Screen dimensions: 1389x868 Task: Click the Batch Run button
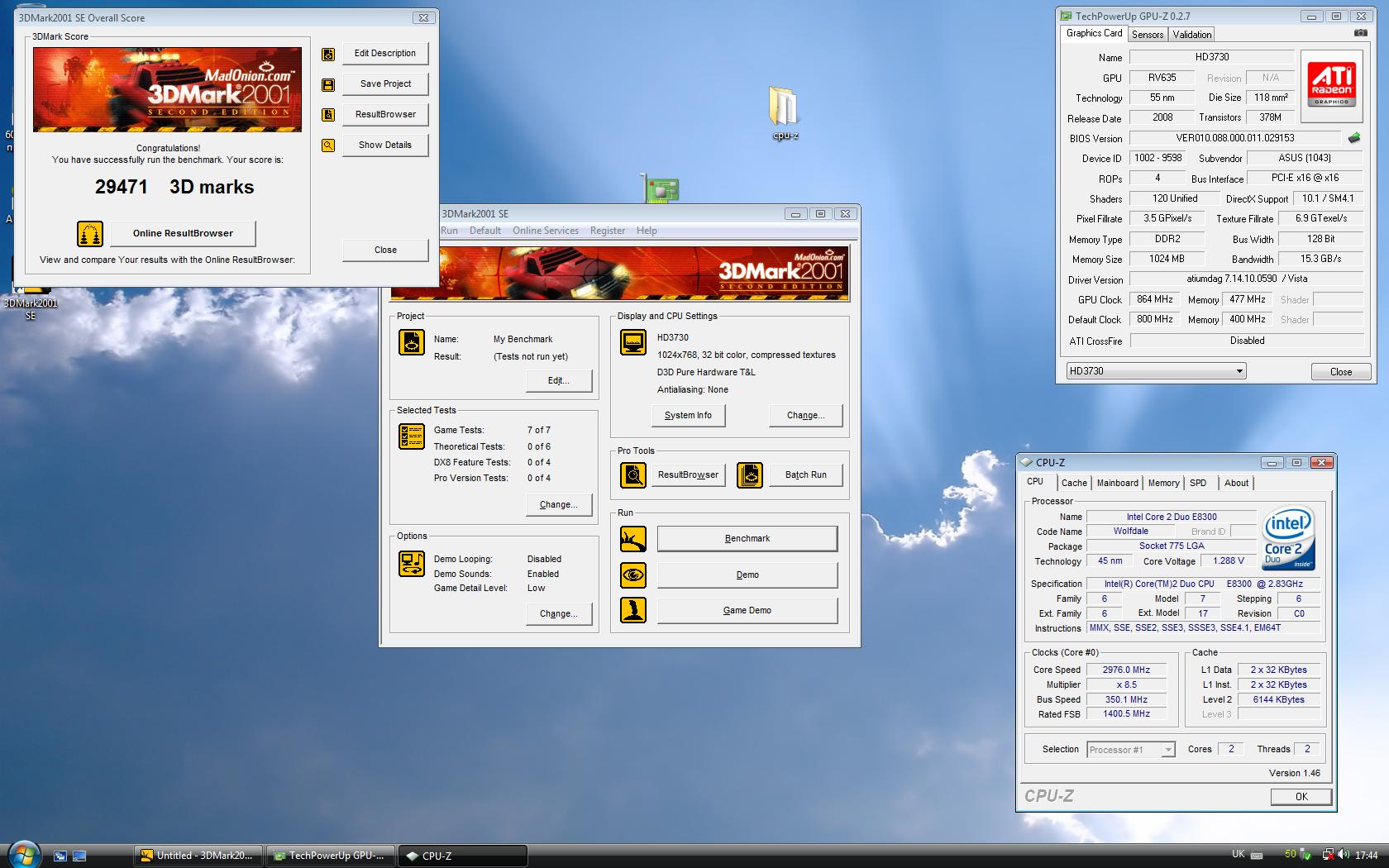805,475
